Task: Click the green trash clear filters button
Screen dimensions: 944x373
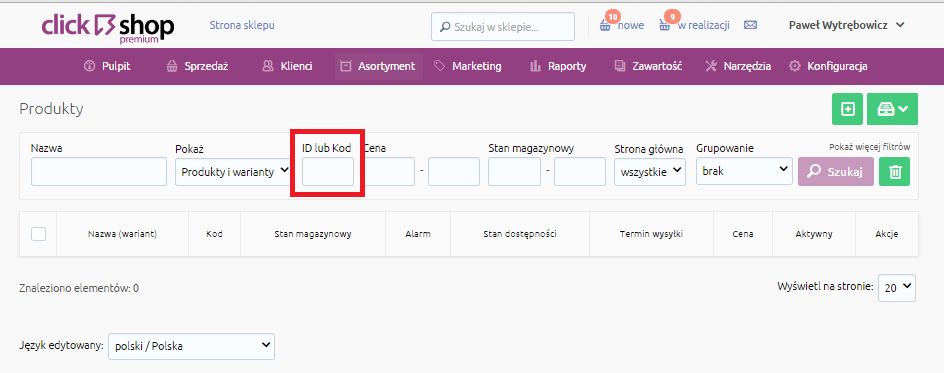Action: (895, 172)
